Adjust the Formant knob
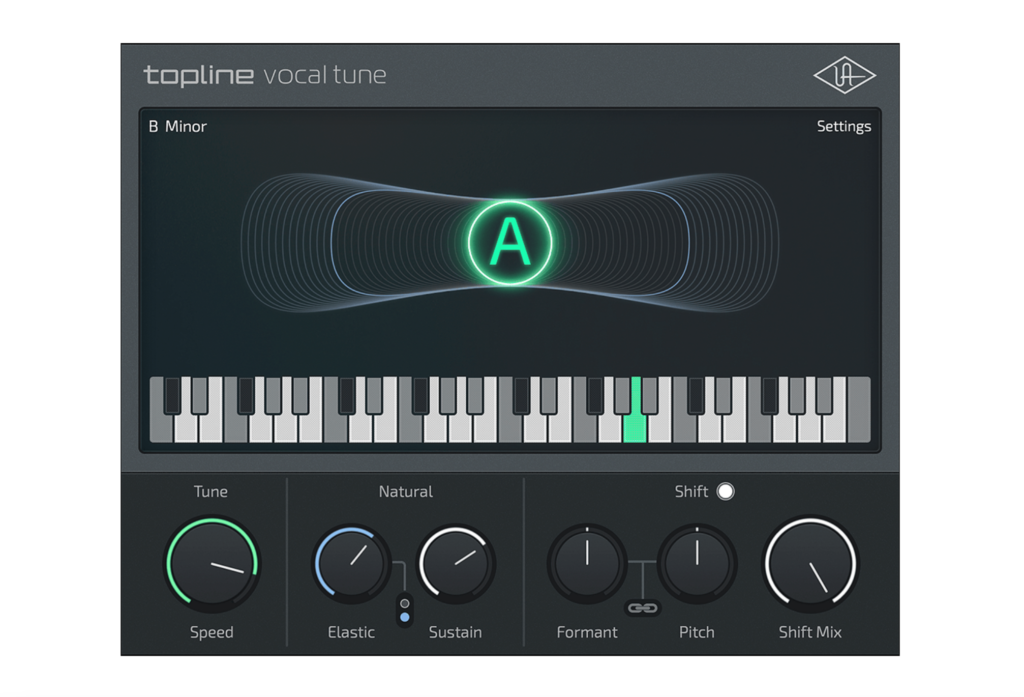 pyautogui.click(x=587, y=563)
